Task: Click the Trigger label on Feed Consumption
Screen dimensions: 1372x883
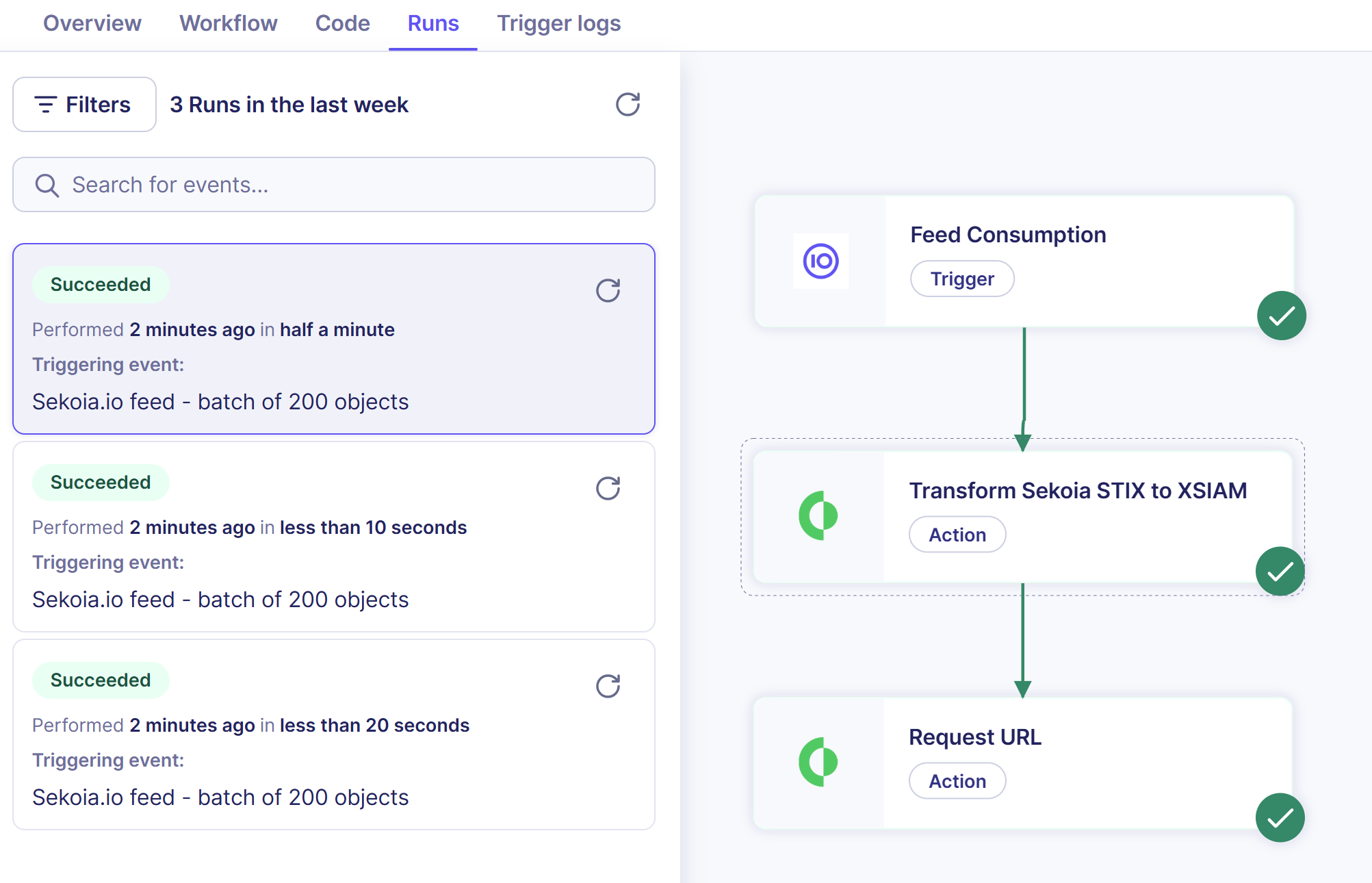Action: point(961,279)
